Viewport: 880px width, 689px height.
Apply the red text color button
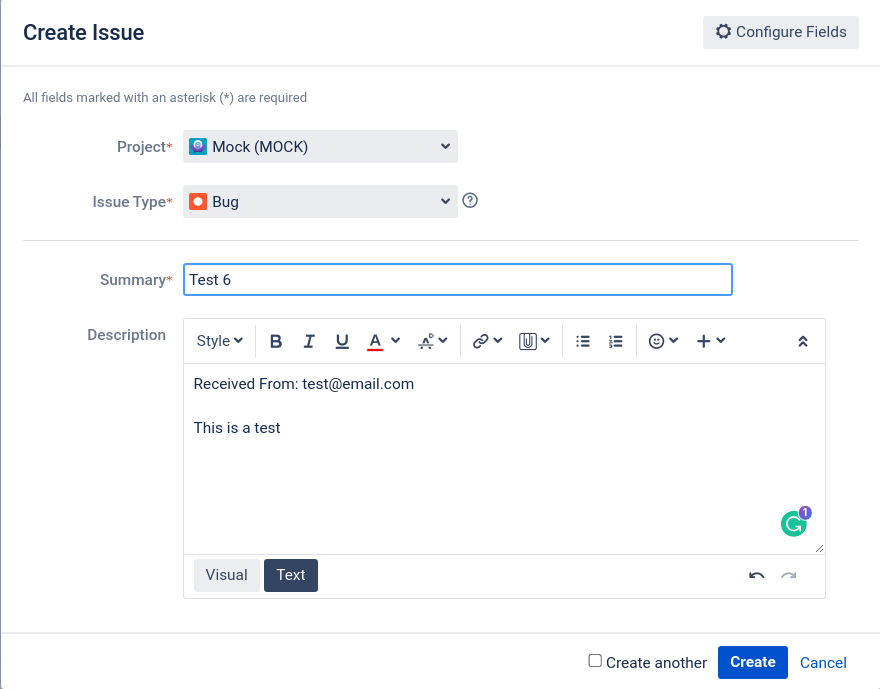[375, 341]
